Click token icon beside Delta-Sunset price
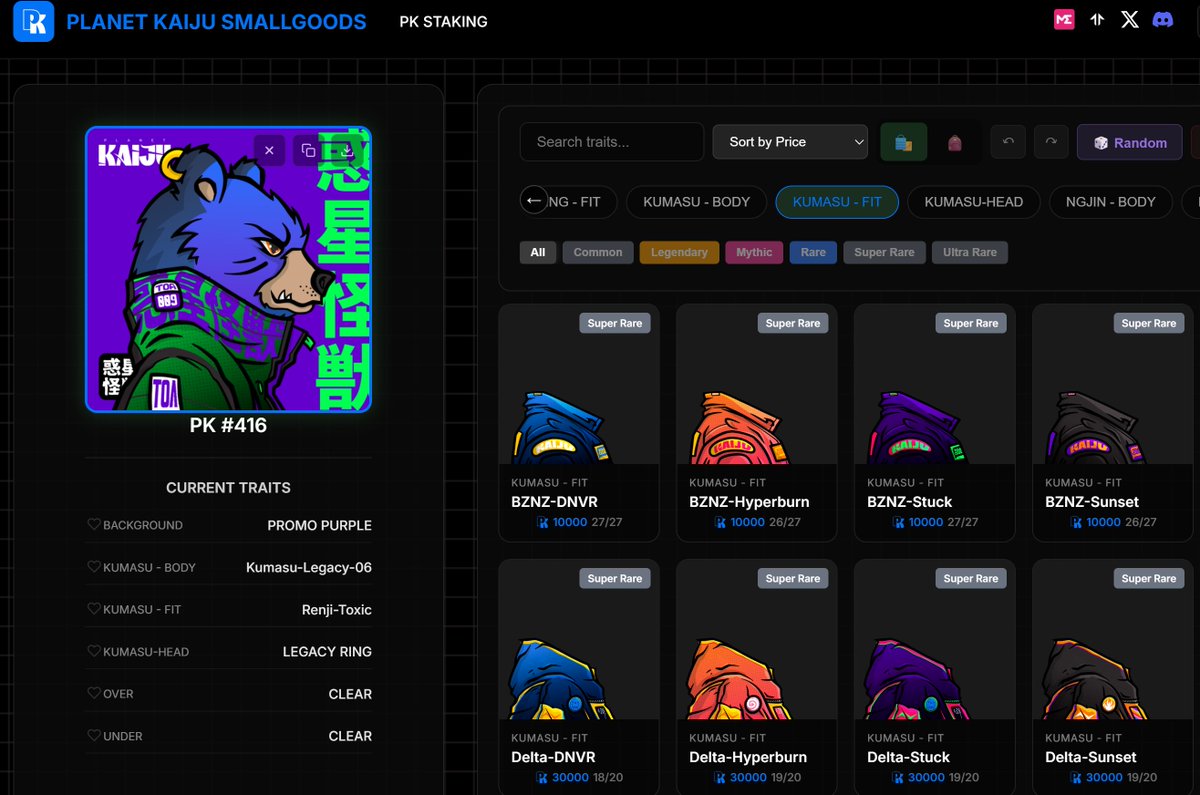 pos(1077,777)
